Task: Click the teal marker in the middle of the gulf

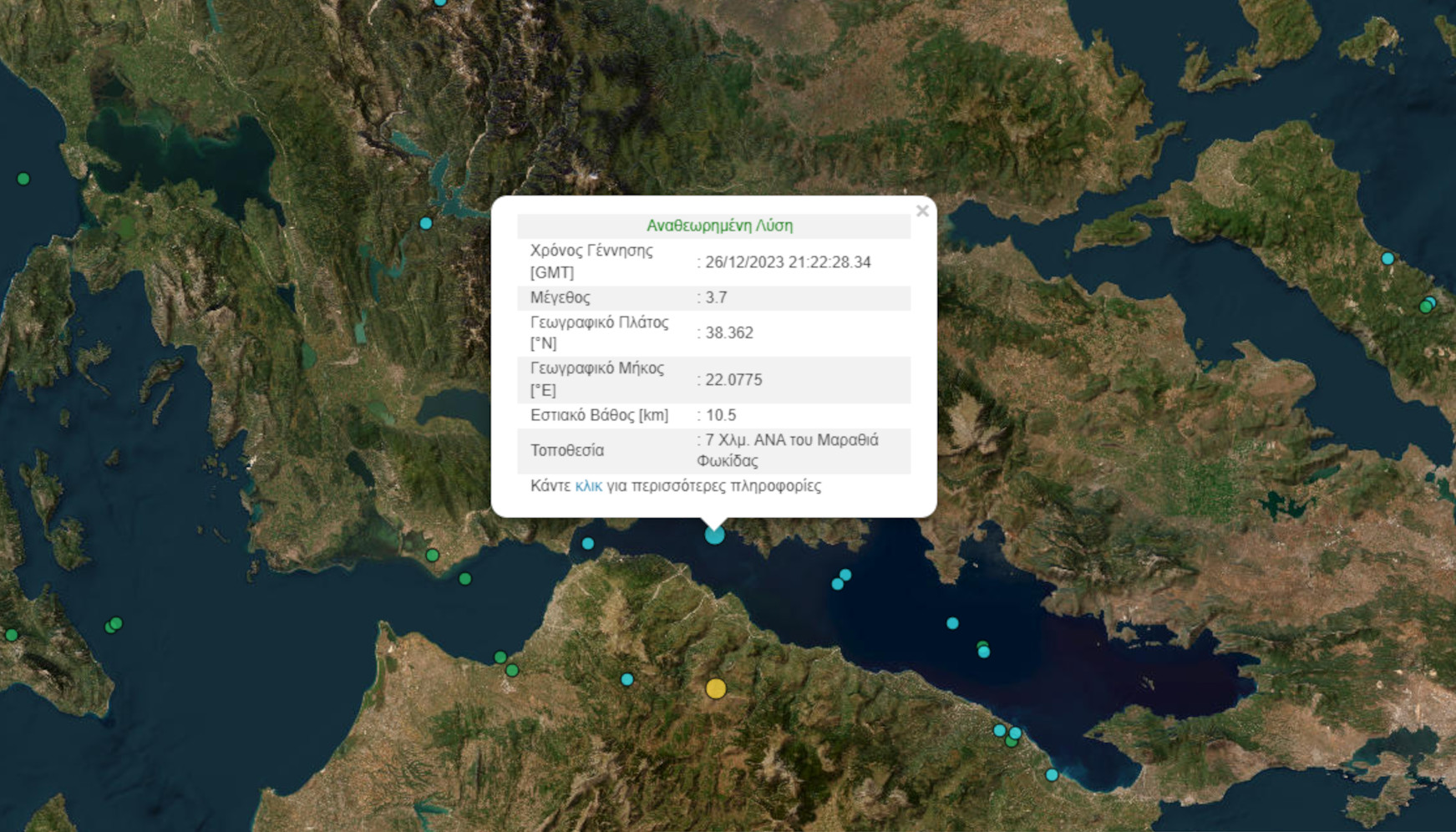Action: [951, 622]
